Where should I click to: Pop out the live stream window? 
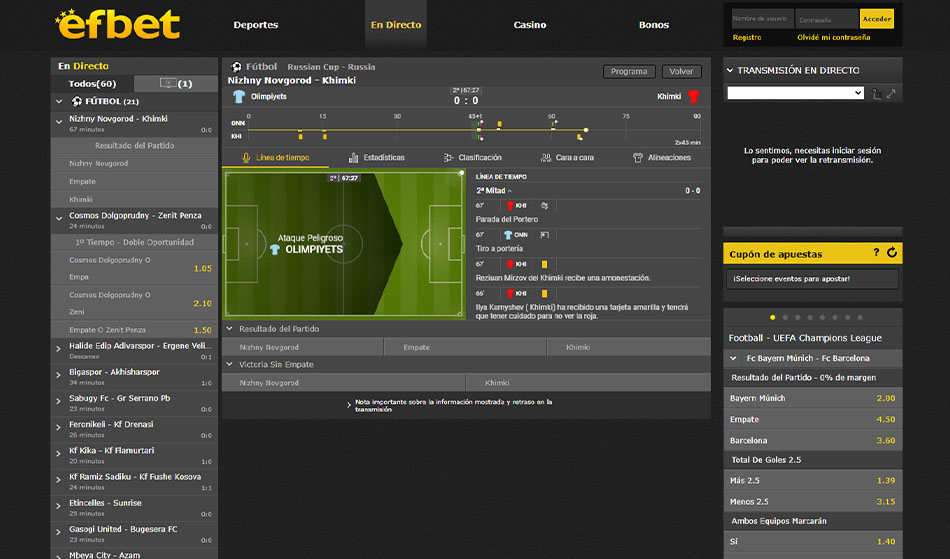[x=876, y=94]
